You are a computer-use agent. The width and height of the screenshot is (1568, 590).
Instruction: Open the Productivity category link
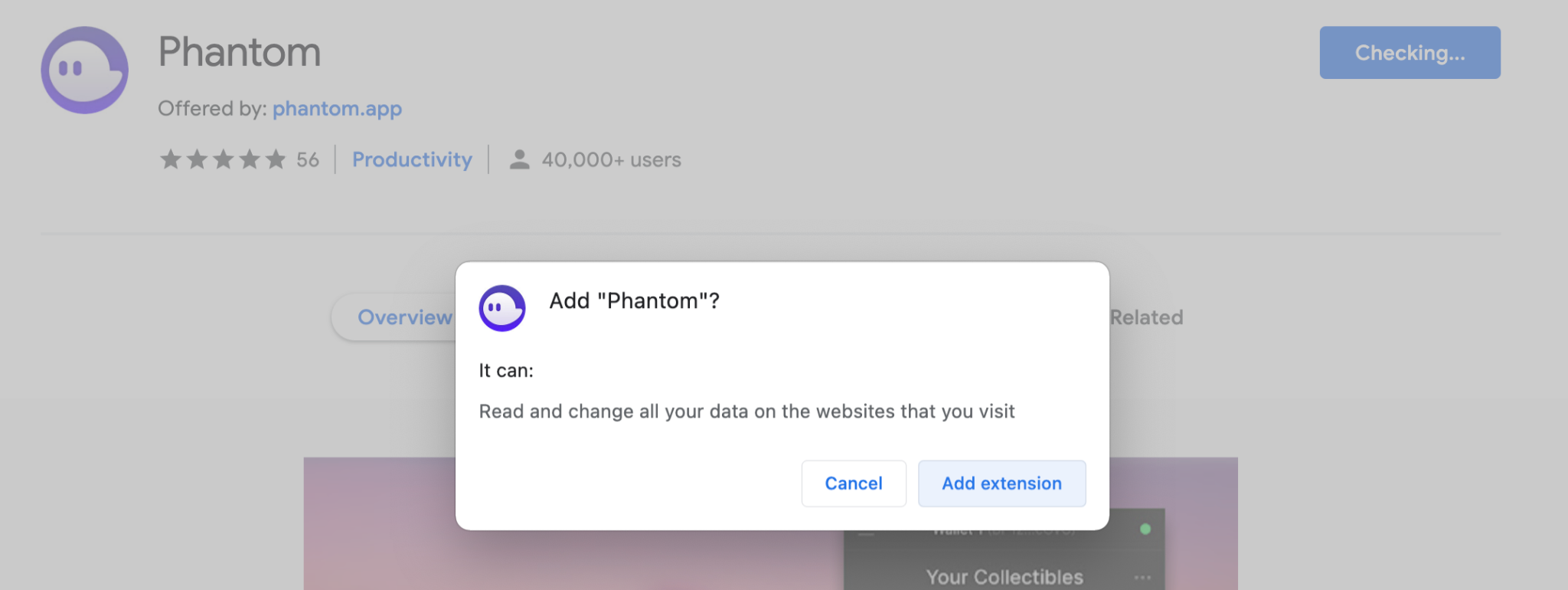coord(412,159)
